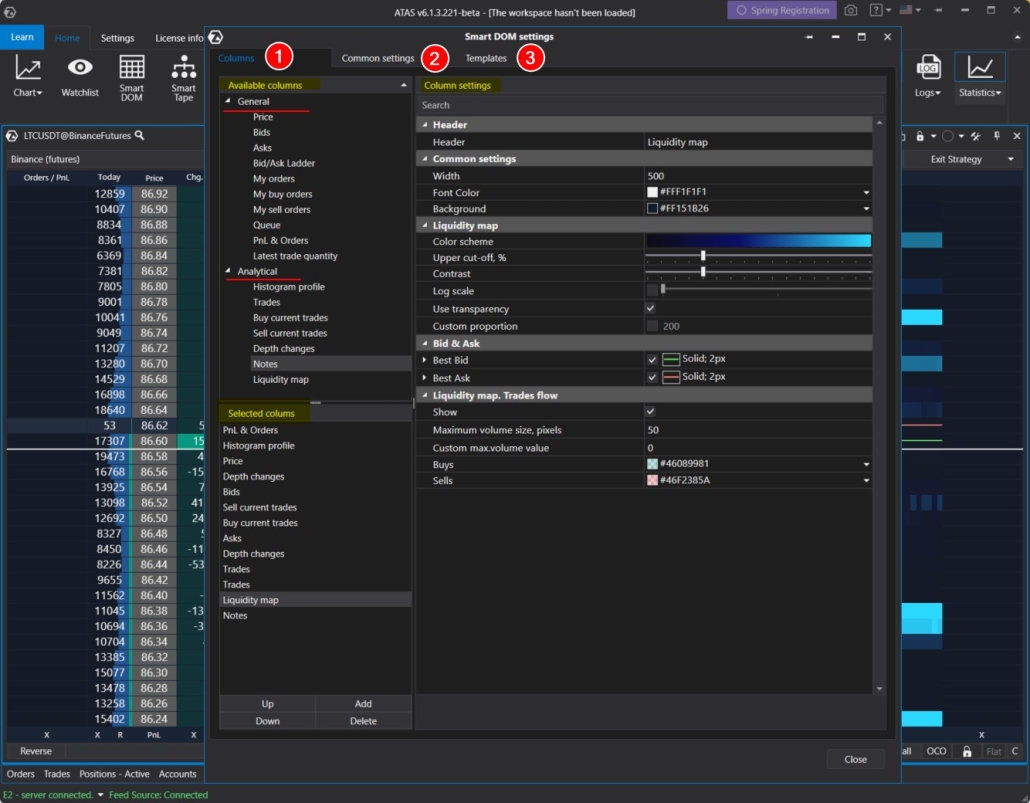Adjust the Upper cut-off slider
The image size is (1030, 803).
click(703, 257)
